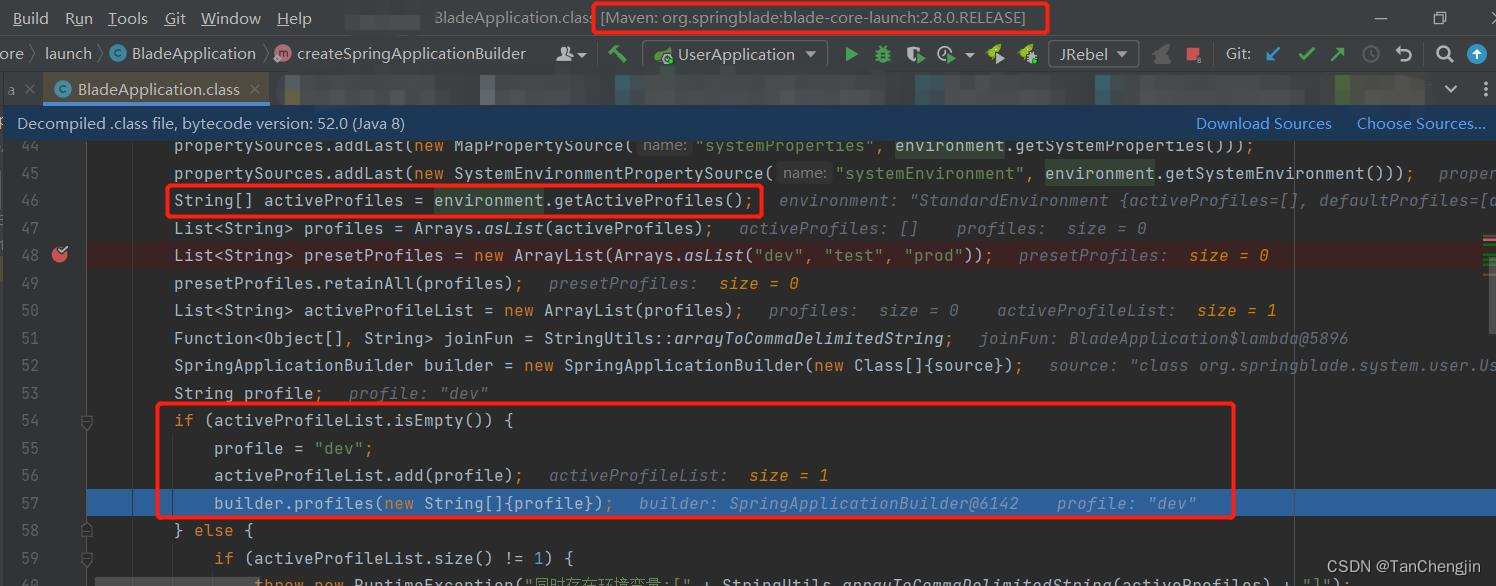Open the Git menu
The height and width of the screenshot is (586, 1496).
(174, 17)
